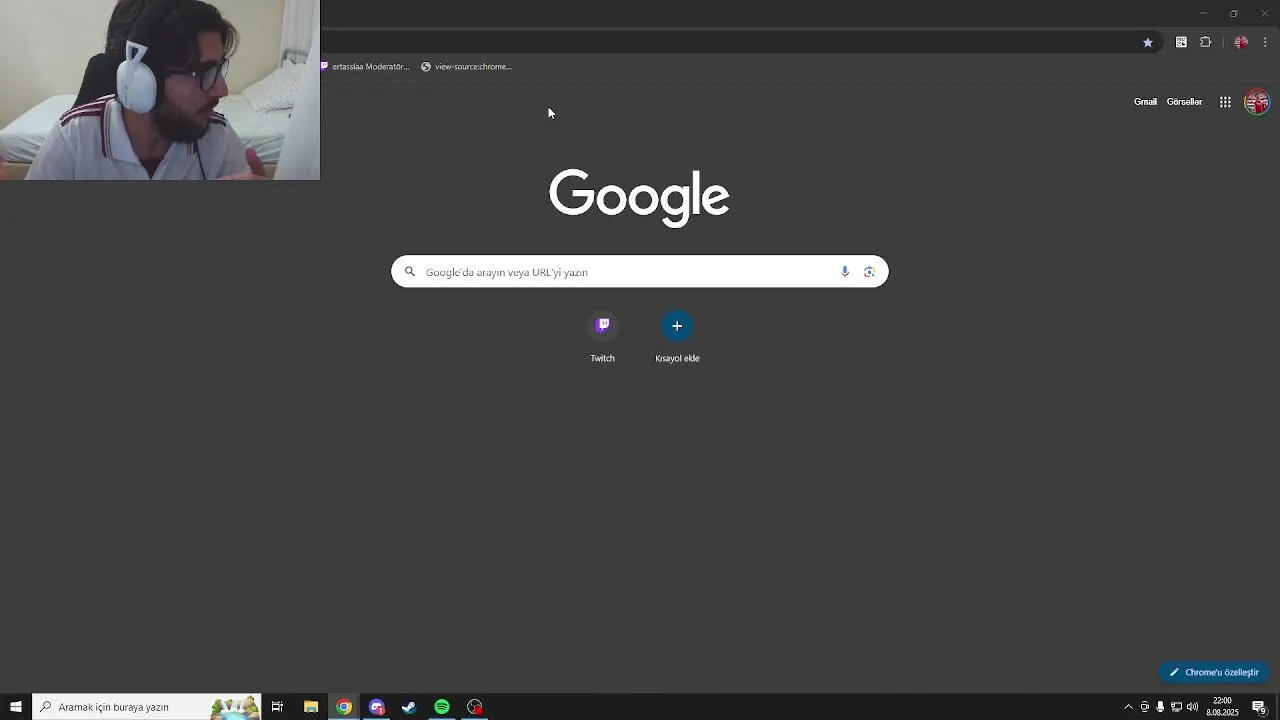
Task: Bookmark this page with the star icon
Action: 1148,42
